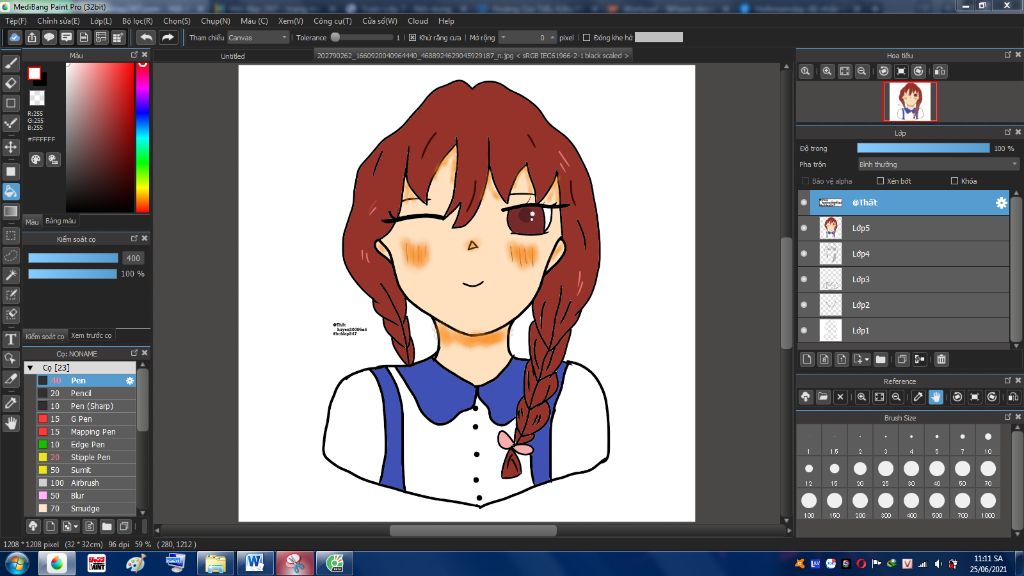Open the color palette icon in Màu panel
Screen dimensions: 1024x576
click(36, 159)
